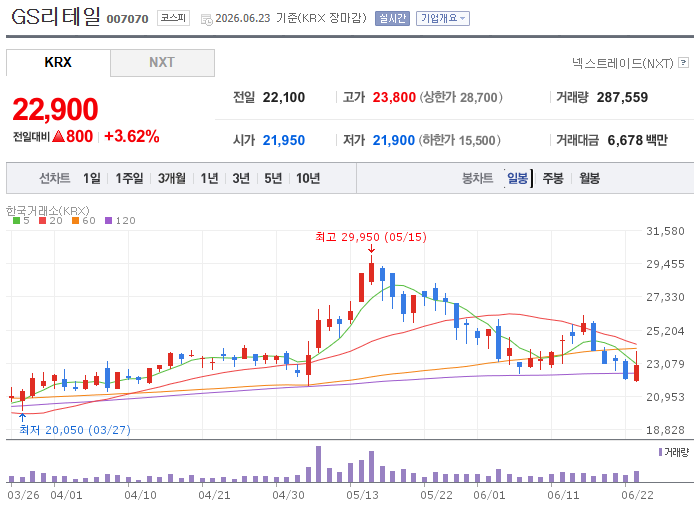Choose the 월봉 monthly candle chart
The image size is (694, 508).
click(x=590, y=178)
